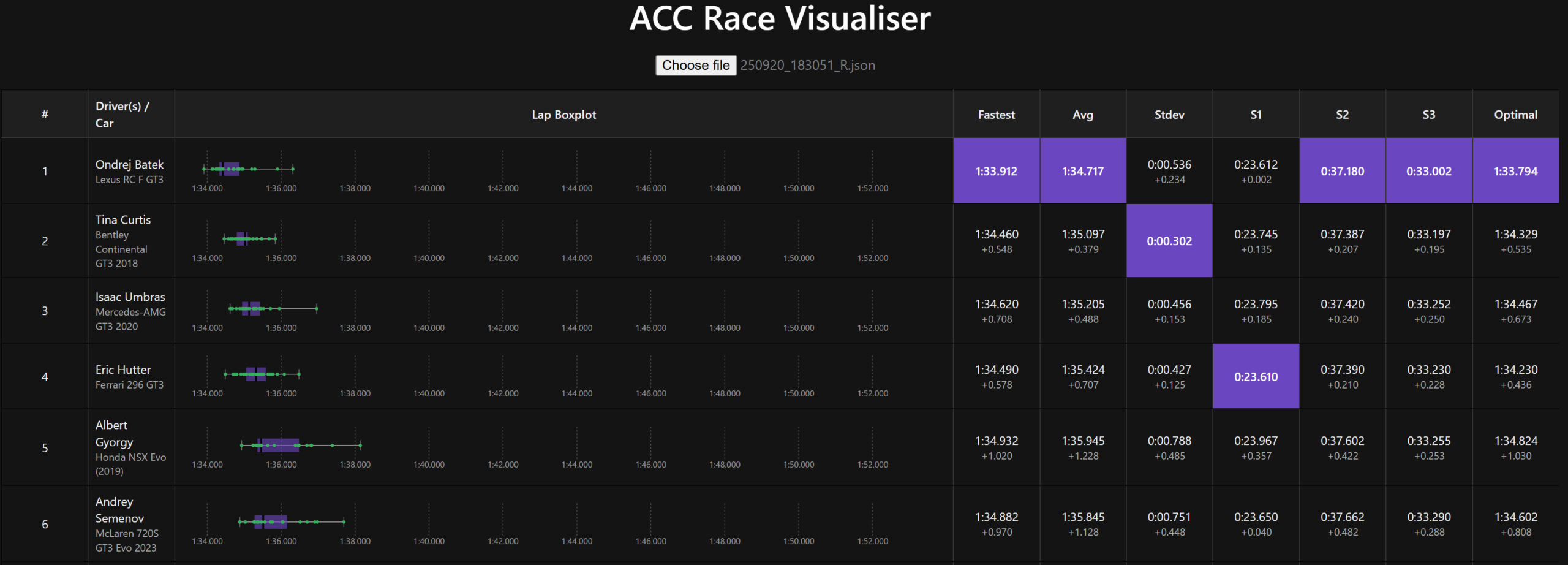The height and width of the screenshot is (565, 1568).
Task: Click the Lap Boxplot column header
Action: [563, 115]
